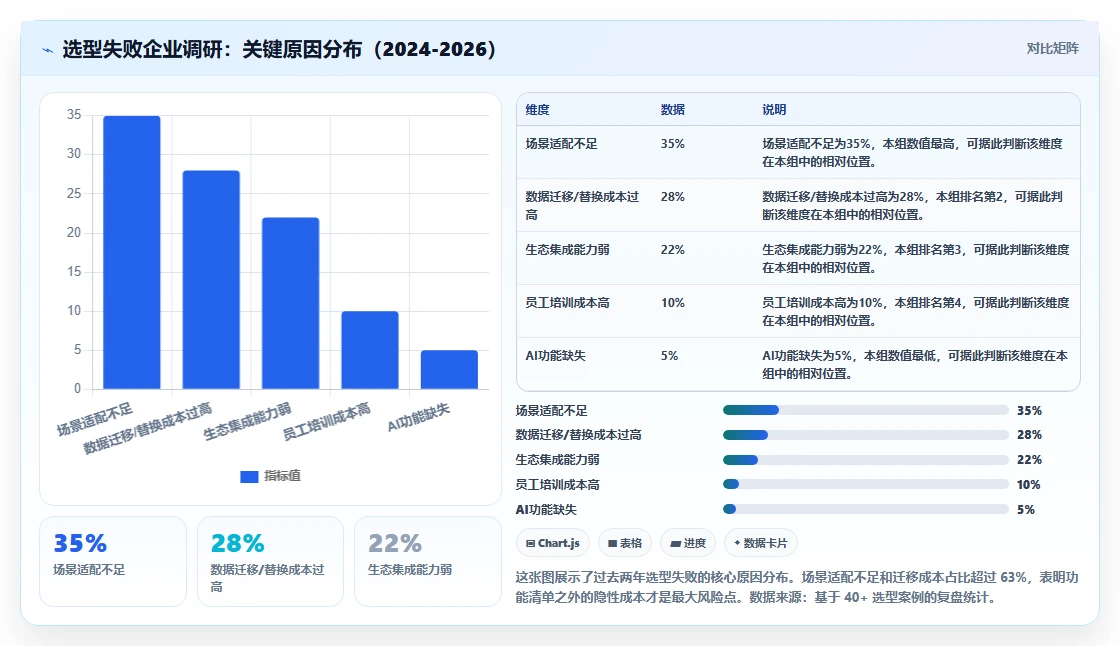Click the 35% 场景适配不足 progress bar

(x=866, y=410)
